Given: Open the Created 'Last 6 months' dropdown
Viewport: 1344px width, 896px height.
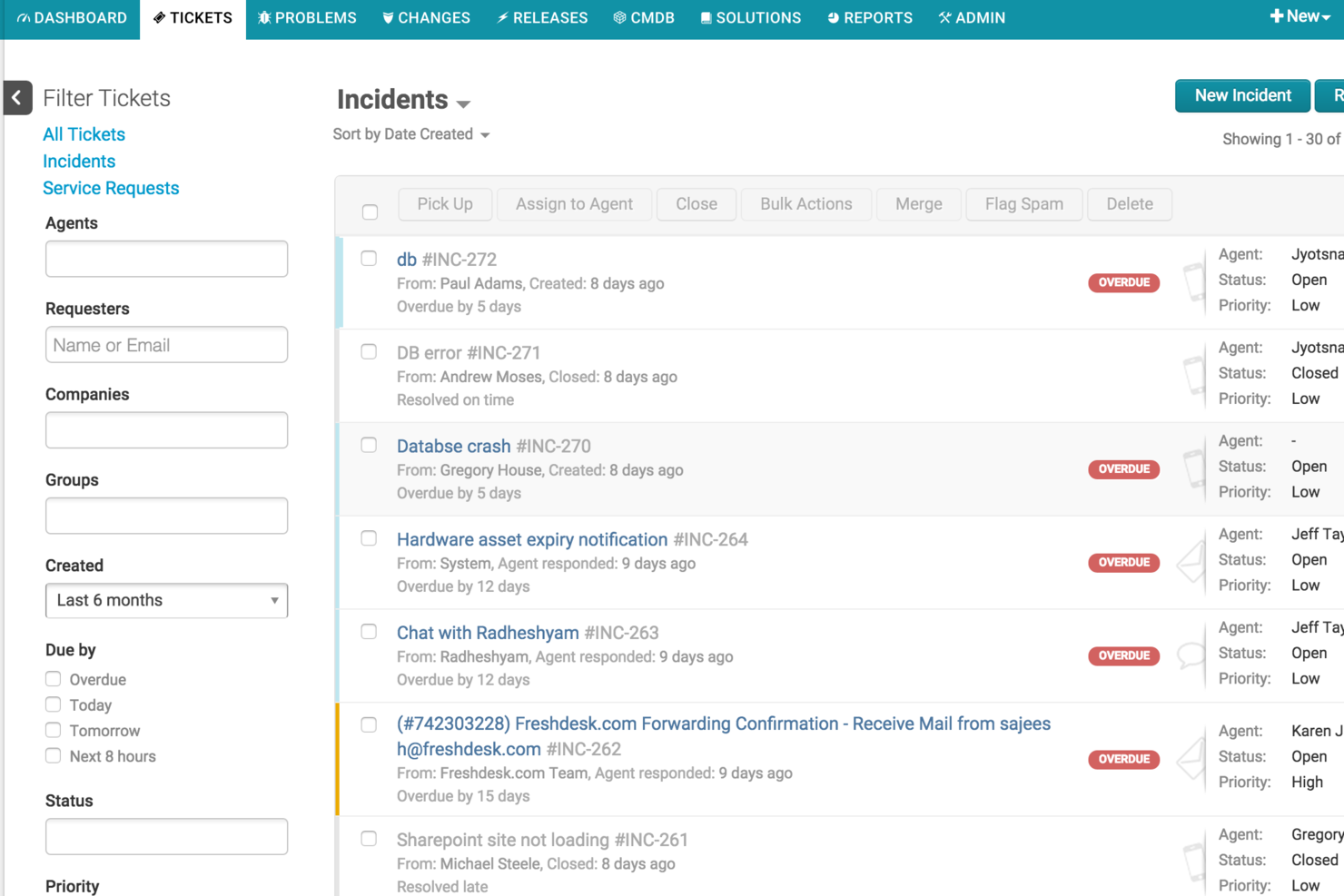Looking at the screenshot, I should click(166, 600).
